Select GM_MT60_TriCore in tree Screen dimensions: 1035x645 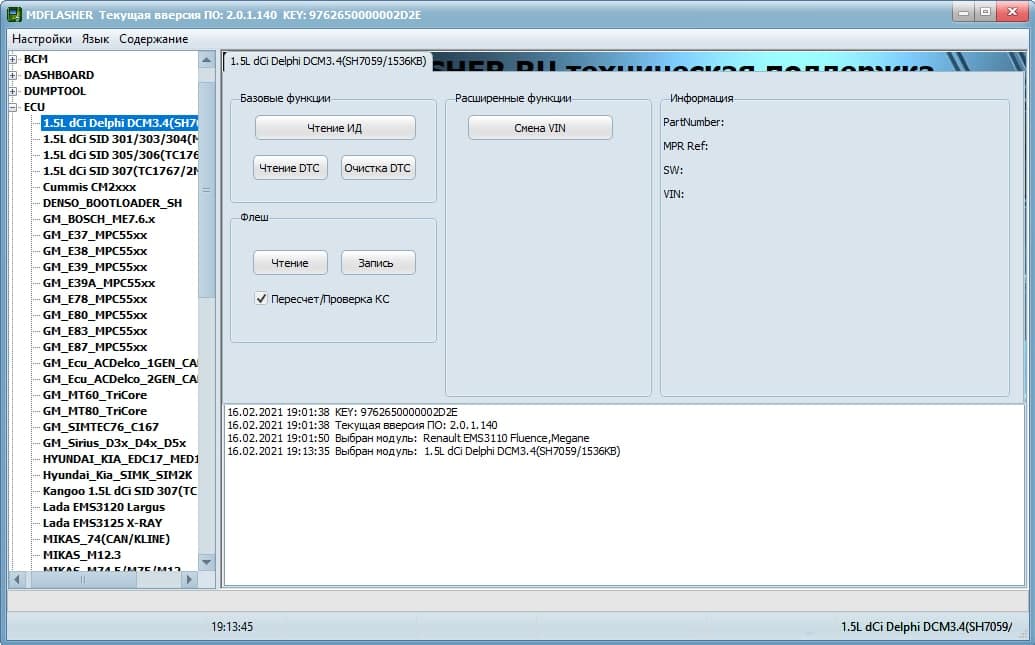tap(95, 395)
